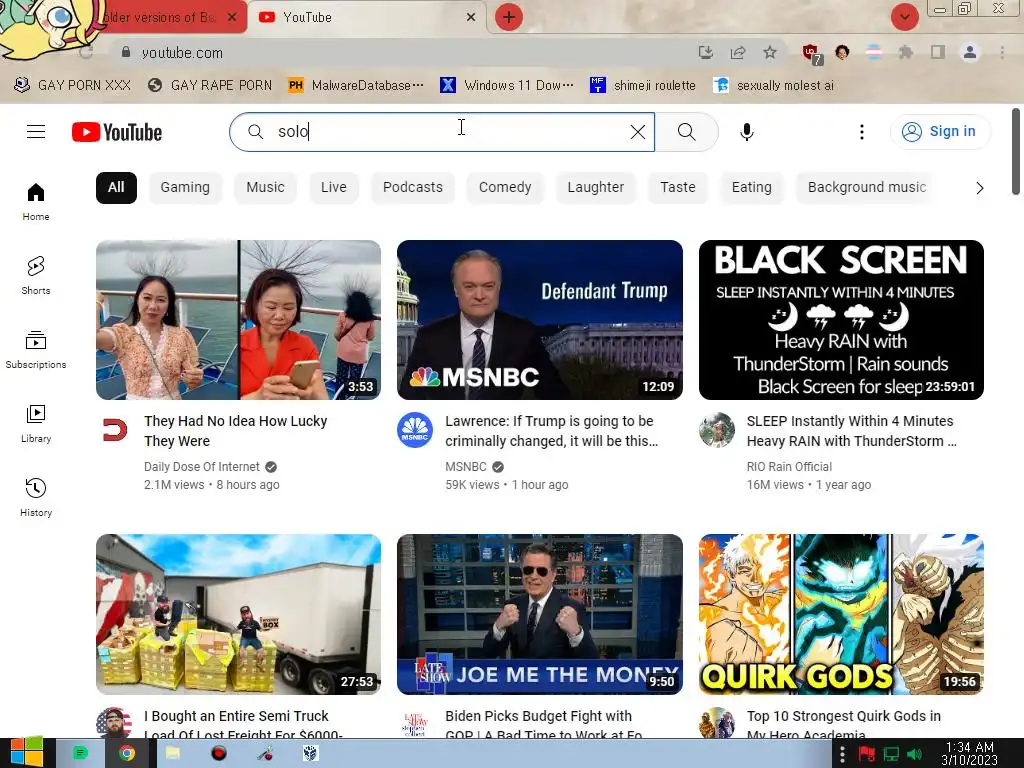Play the semi truck 27:53 thumbnail
The image size is (1024, 768).
[x=238, y=615]
